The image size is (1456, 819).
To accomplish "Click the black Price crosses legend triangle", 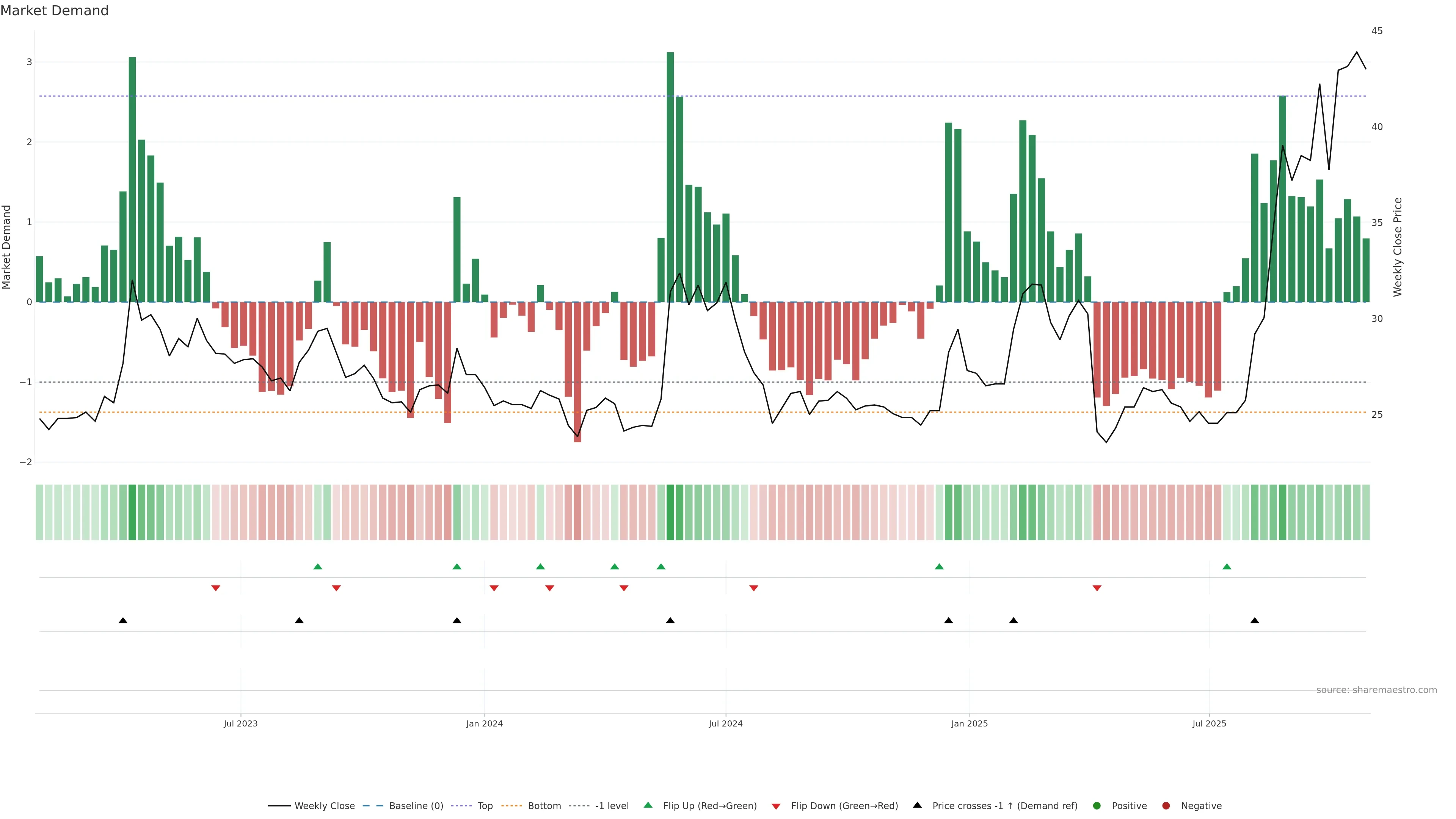I will (917, 805).
